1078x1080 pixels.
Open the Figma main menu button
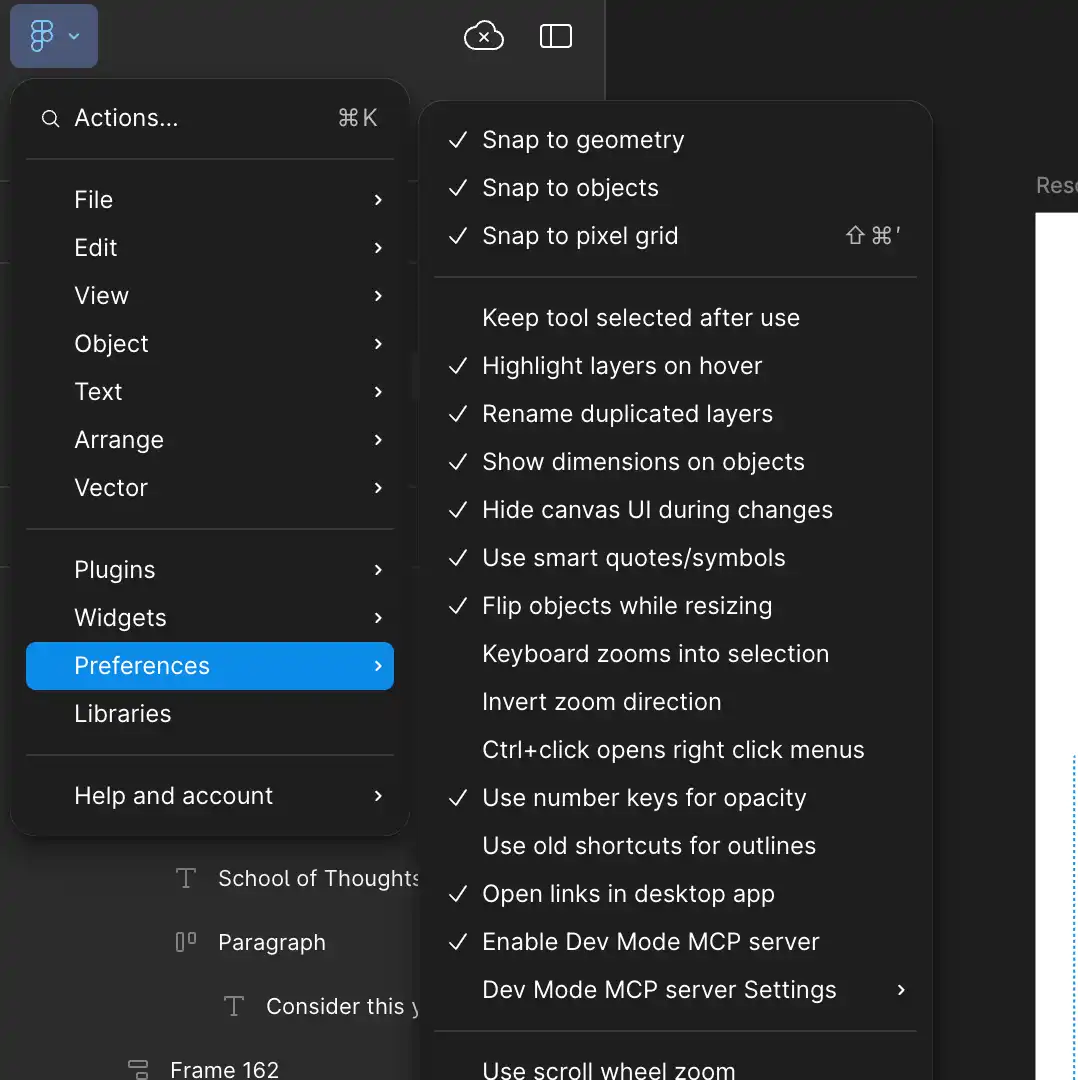tap(54, 36)
